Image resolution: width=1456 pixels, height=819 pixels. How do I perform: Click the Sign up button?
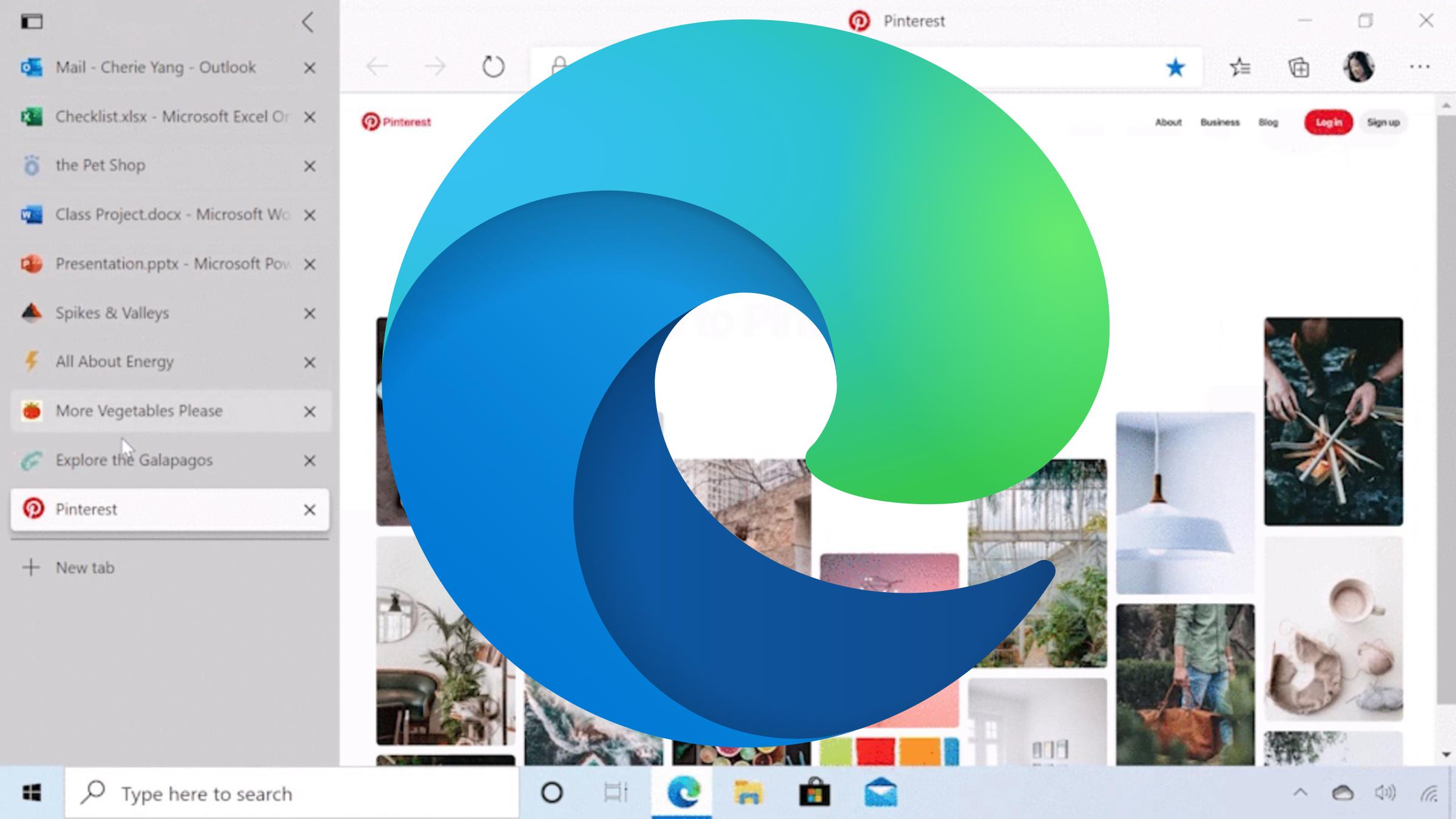[x=1383, y=122]
